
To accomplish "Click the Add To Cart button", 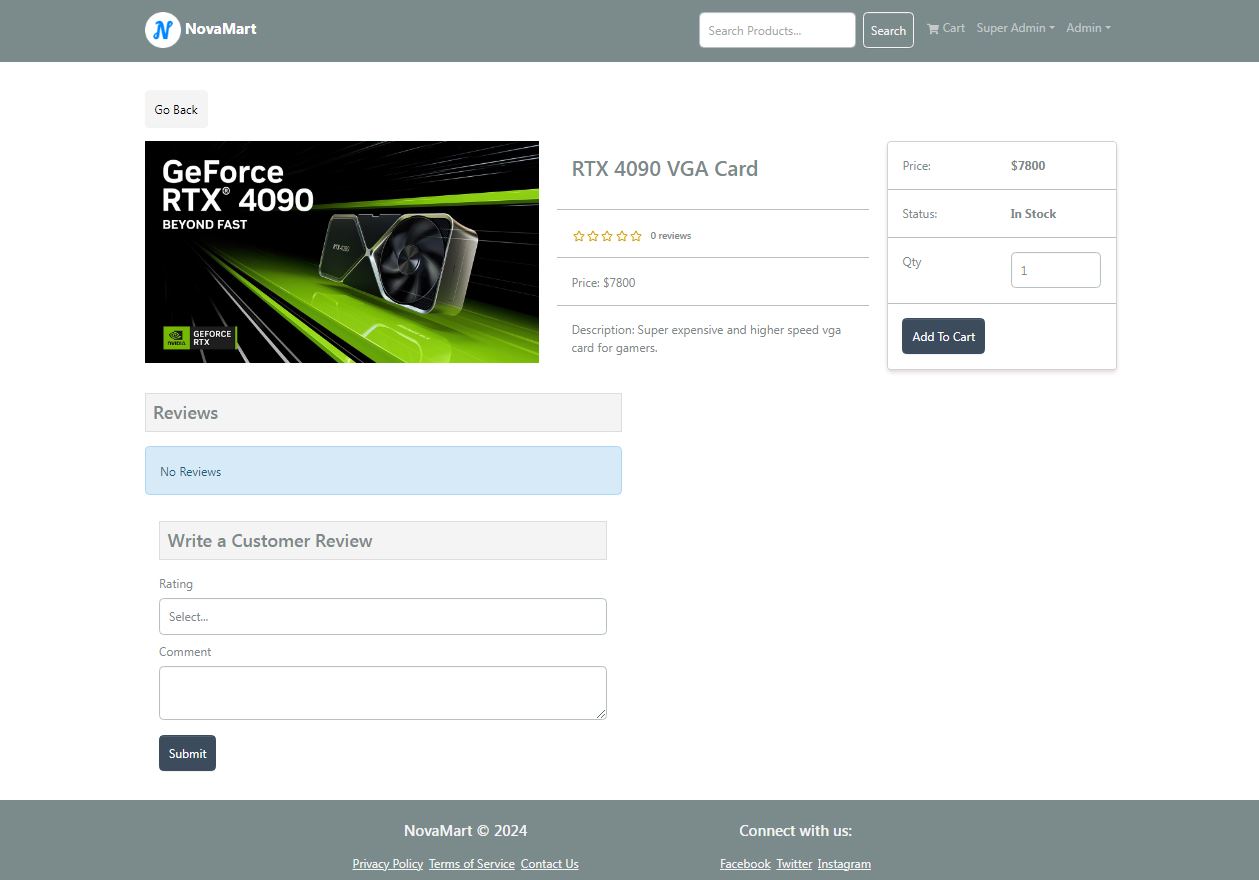I will point(943,336).
